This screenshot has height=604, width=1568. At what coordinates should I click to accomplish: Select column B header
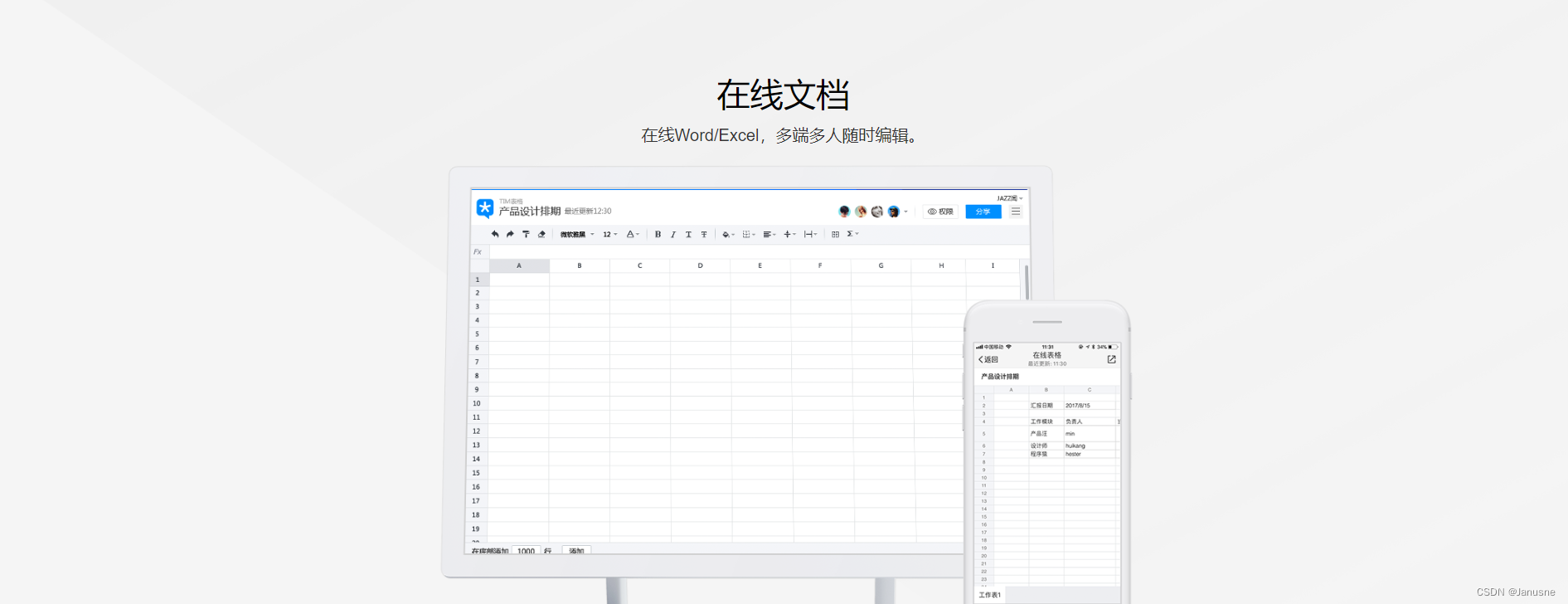[580, 265]
